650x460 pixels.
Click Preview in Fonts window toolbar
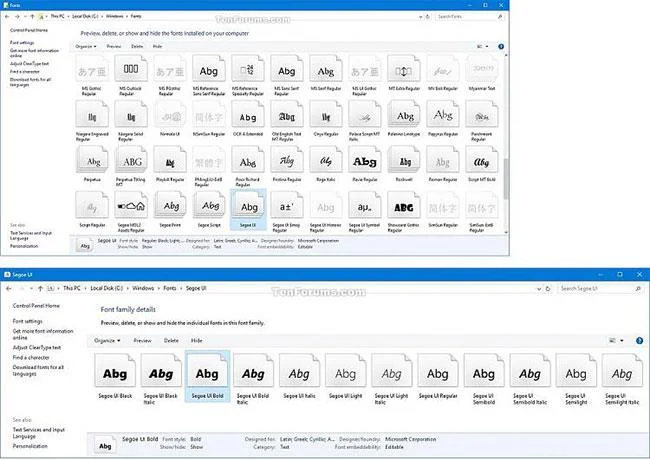(114, 46)
